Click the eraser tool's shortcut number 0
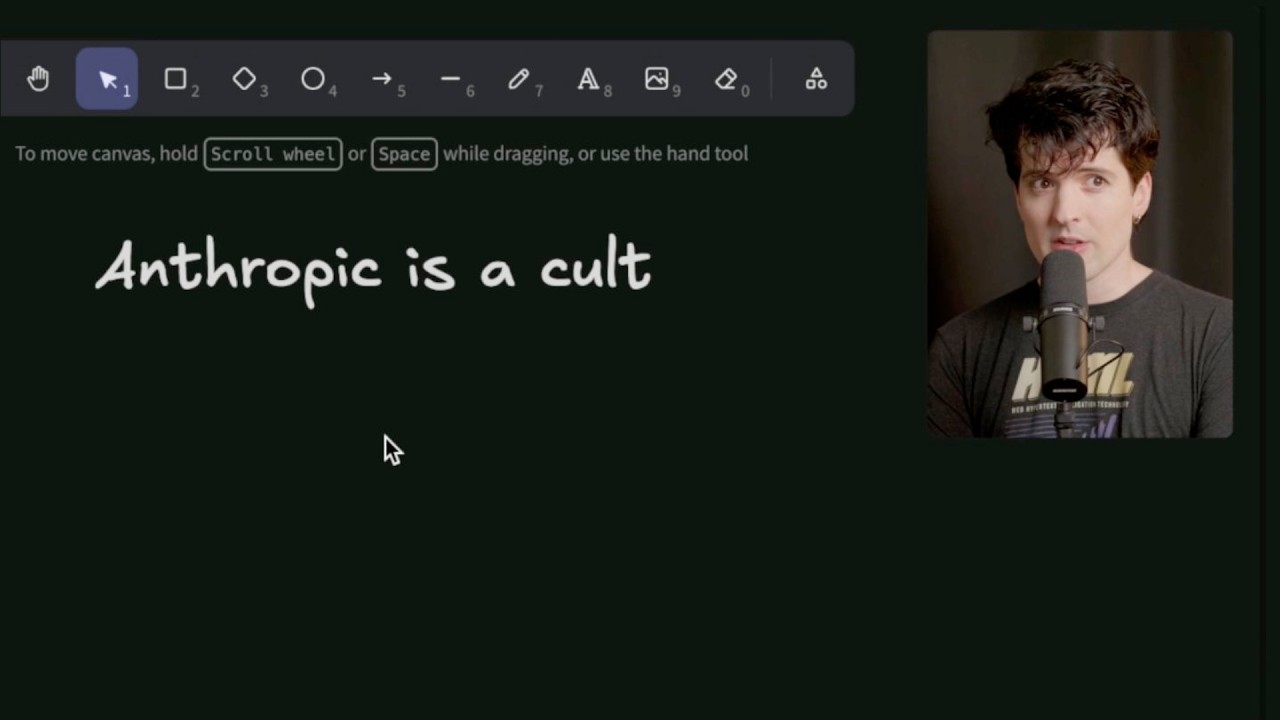The image size is (1280, 720). [x=745, y=91]
